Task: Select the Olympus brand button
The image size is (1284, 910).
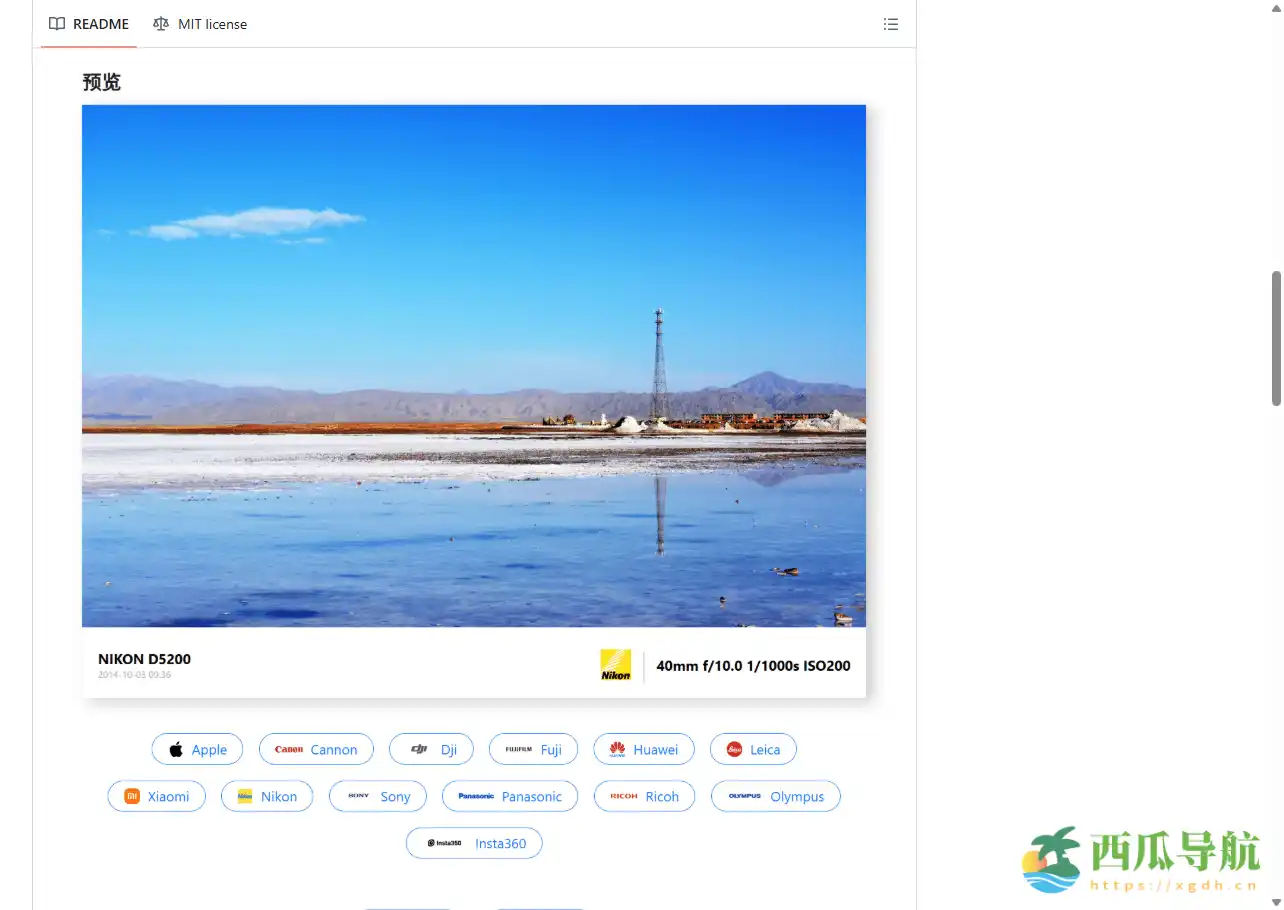Action: point(775,796)
